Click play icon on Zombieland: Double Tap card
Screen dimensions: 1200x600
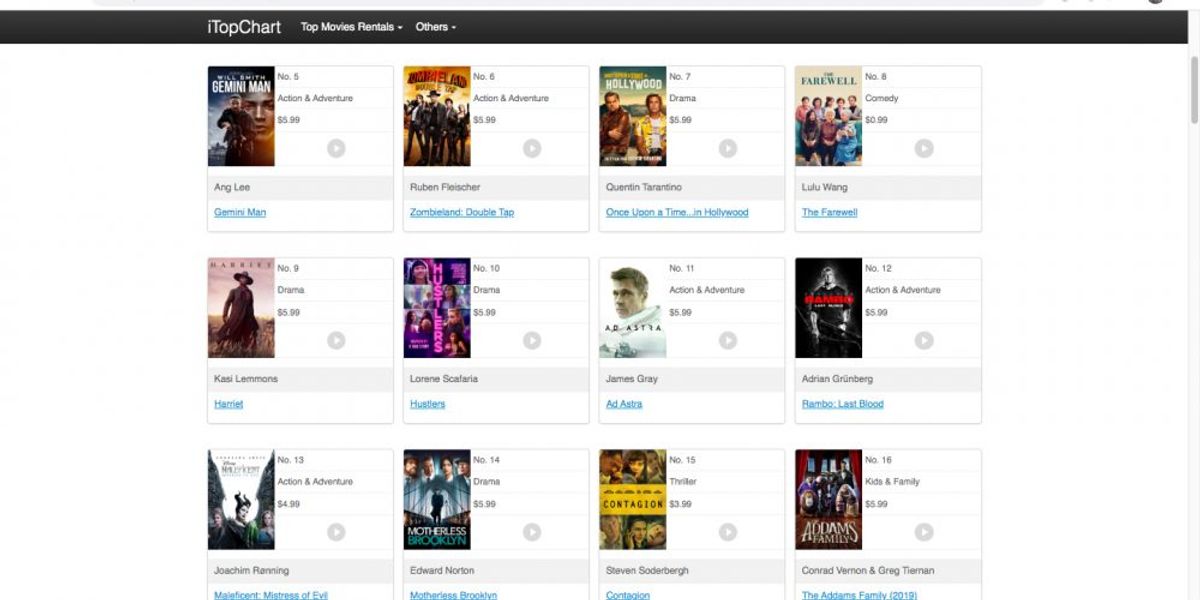coord(532,148)
